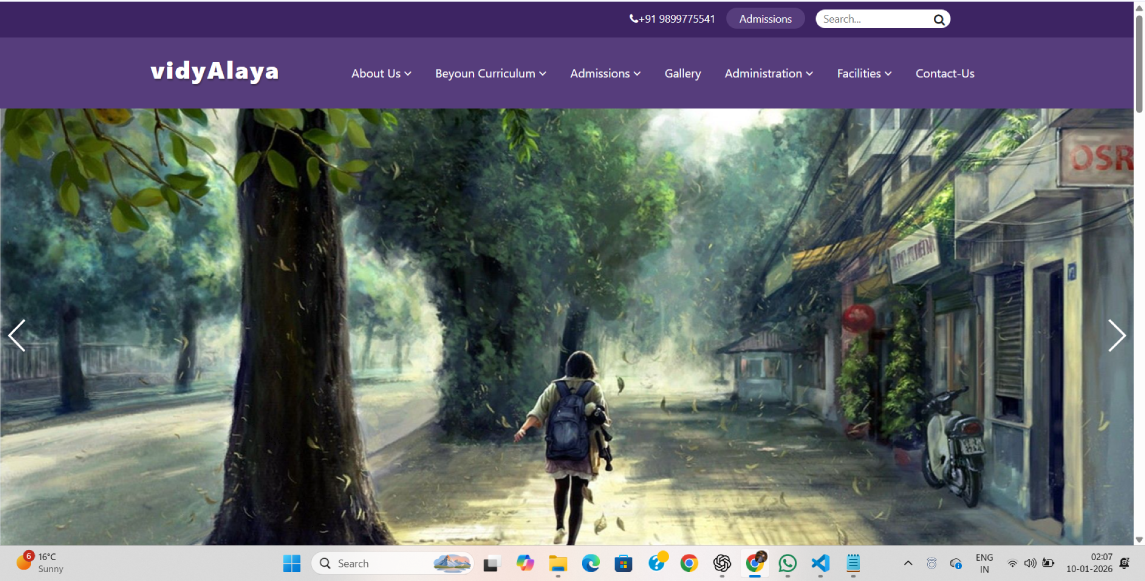Click the Admissions pill button in top bar
The height and width of the screenshot is (581, 1145).
[x=765, y=19]
